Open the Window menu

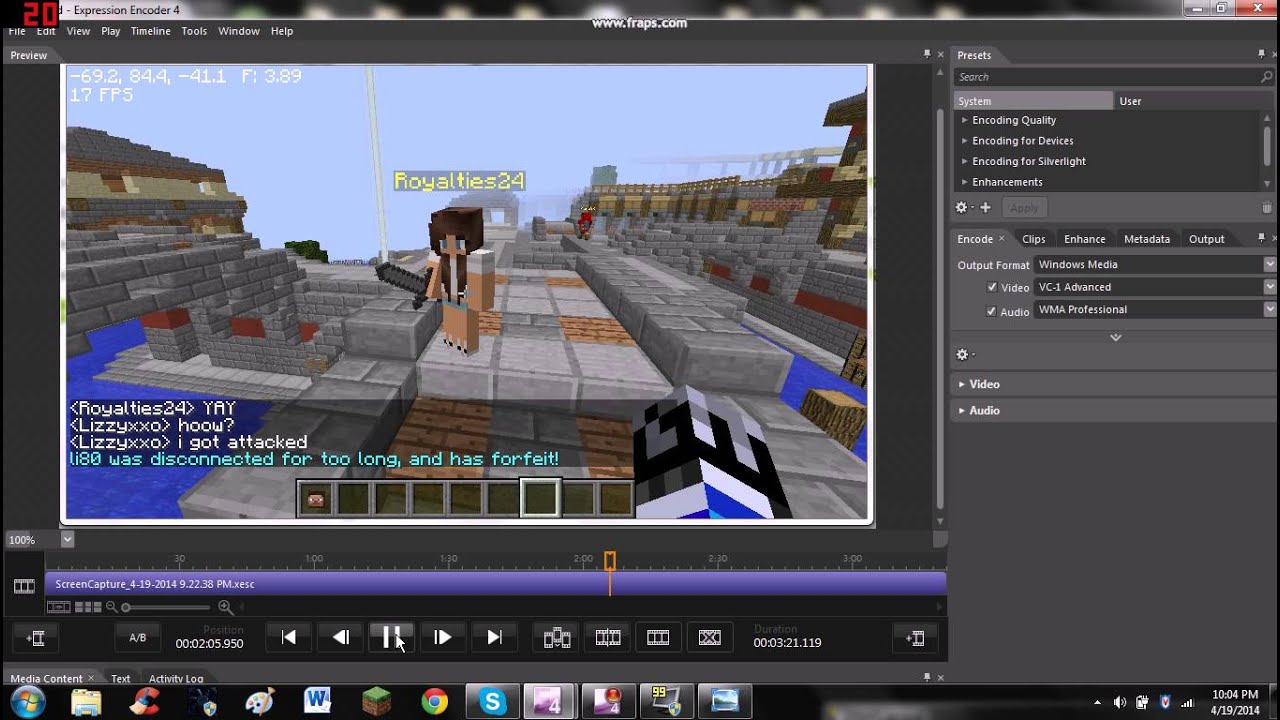click(x=239, y=31)
